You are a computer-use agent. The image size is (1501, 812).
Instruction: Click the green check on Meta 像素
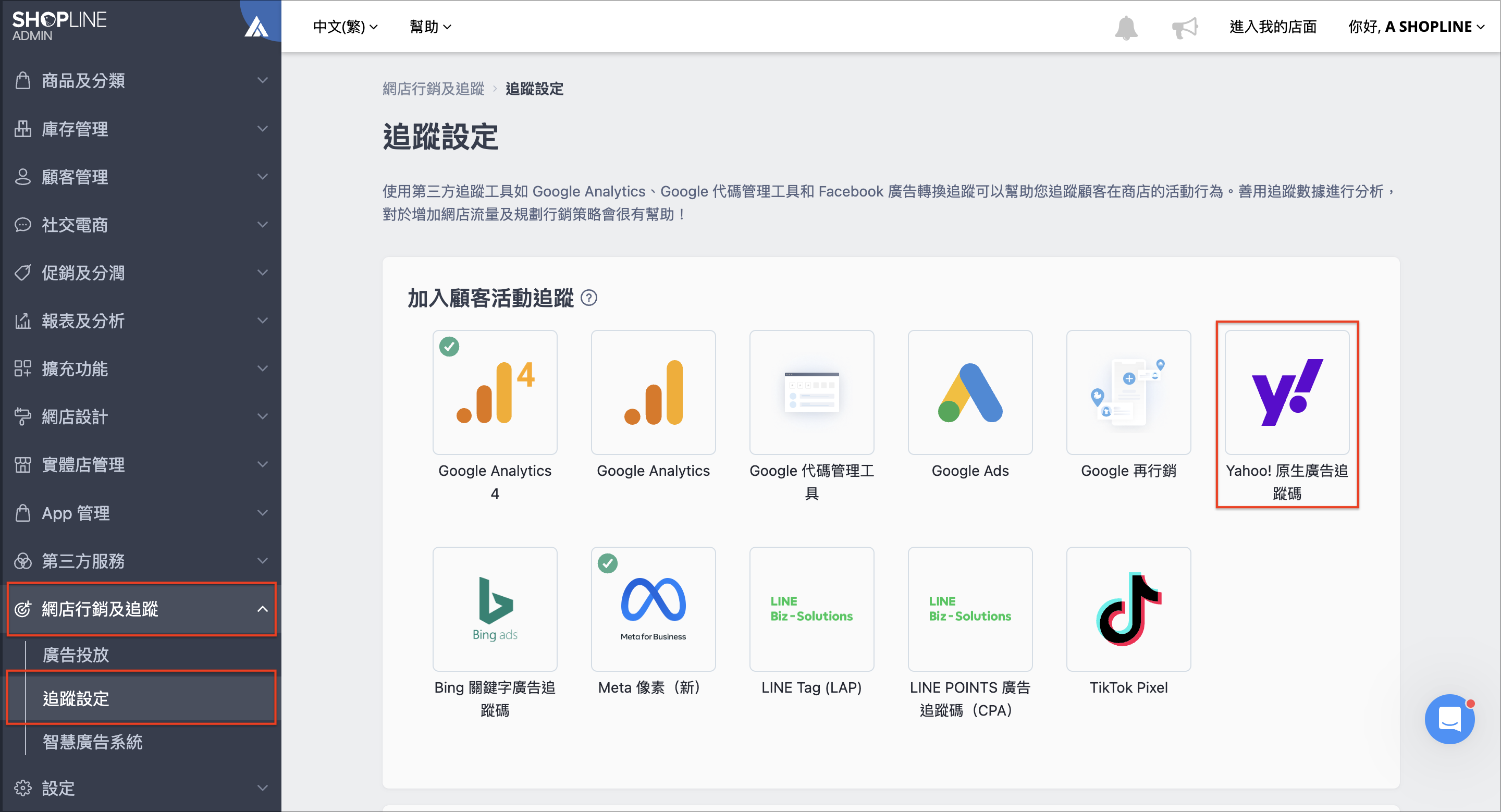tap(608, 563)
